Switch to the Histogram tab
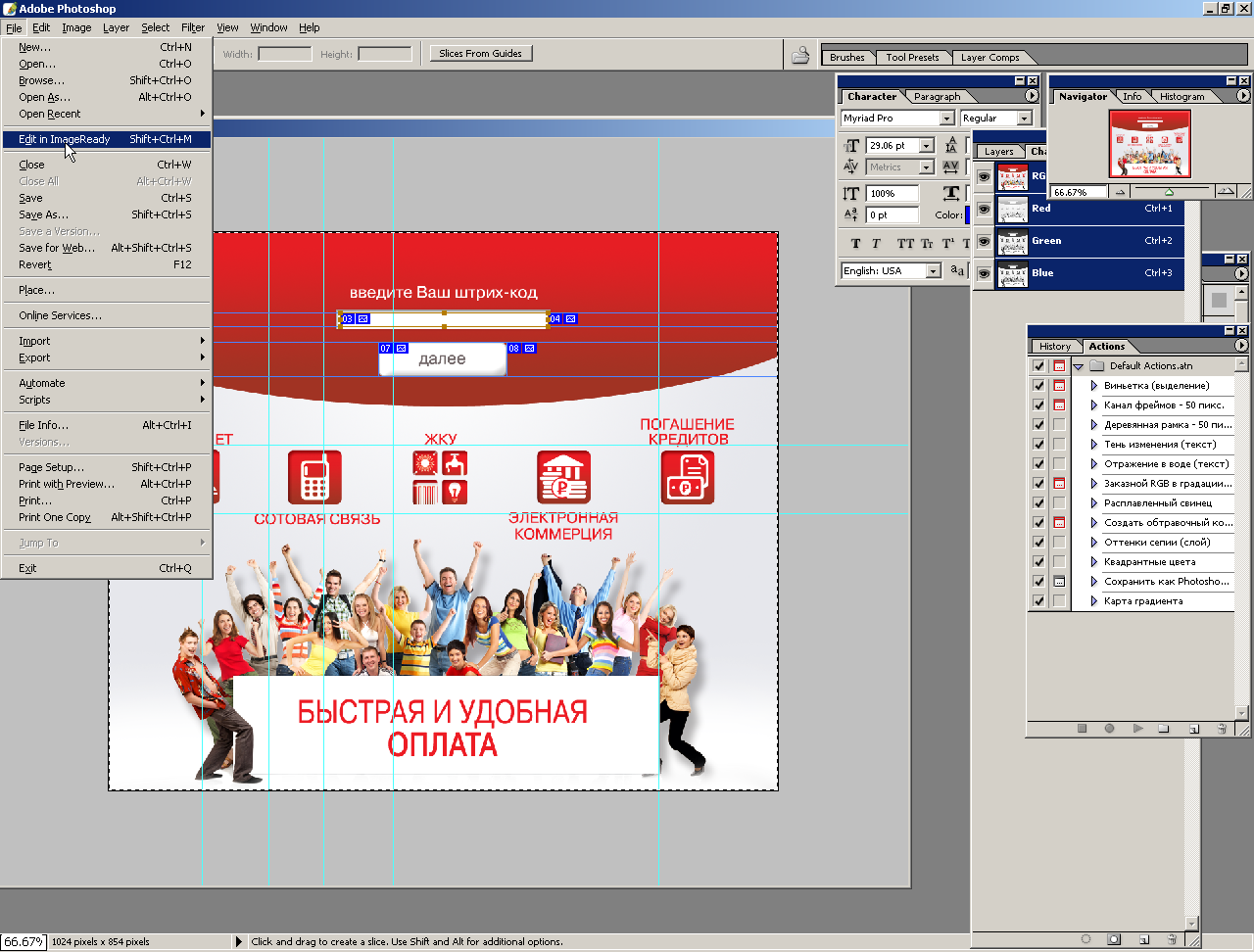Image resolution: width=1254 pixels, height=952 pixels. point(1182,97)
